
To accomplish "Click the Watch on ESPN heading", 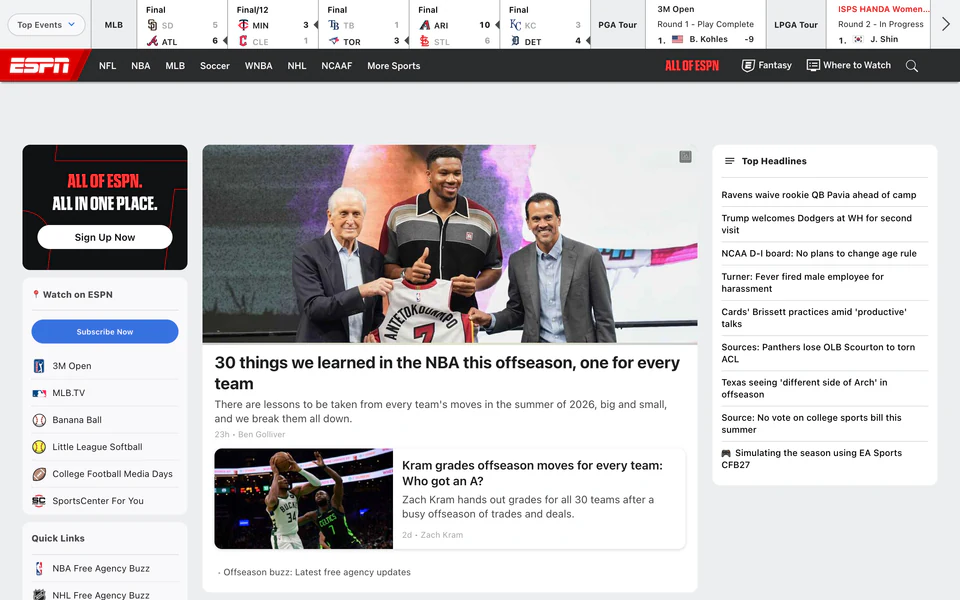I will pos(78,294).
